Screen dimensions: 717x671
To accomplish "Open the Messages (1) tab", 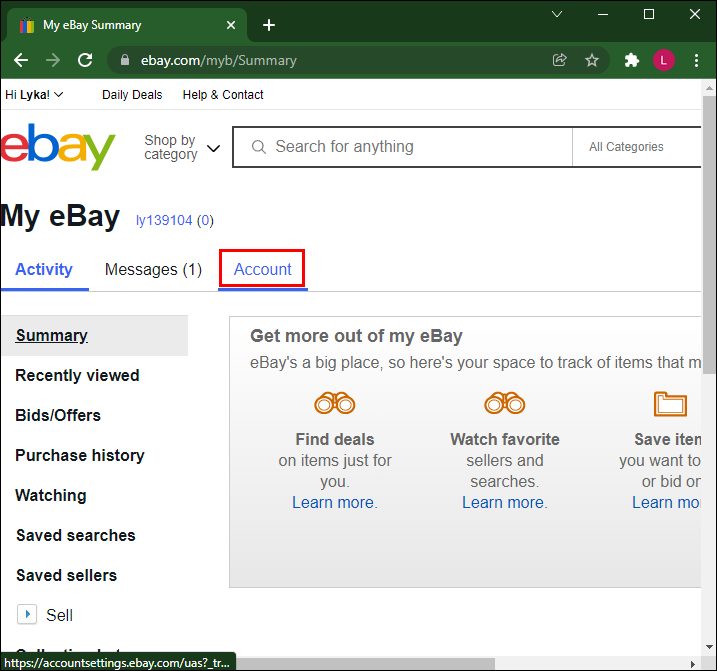I will (x=153, y=269).
